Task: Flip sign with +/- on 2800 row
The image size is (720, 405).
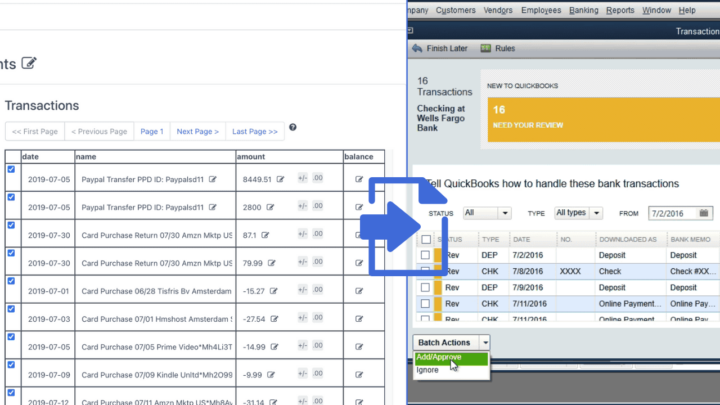Action: click(302, 206)
